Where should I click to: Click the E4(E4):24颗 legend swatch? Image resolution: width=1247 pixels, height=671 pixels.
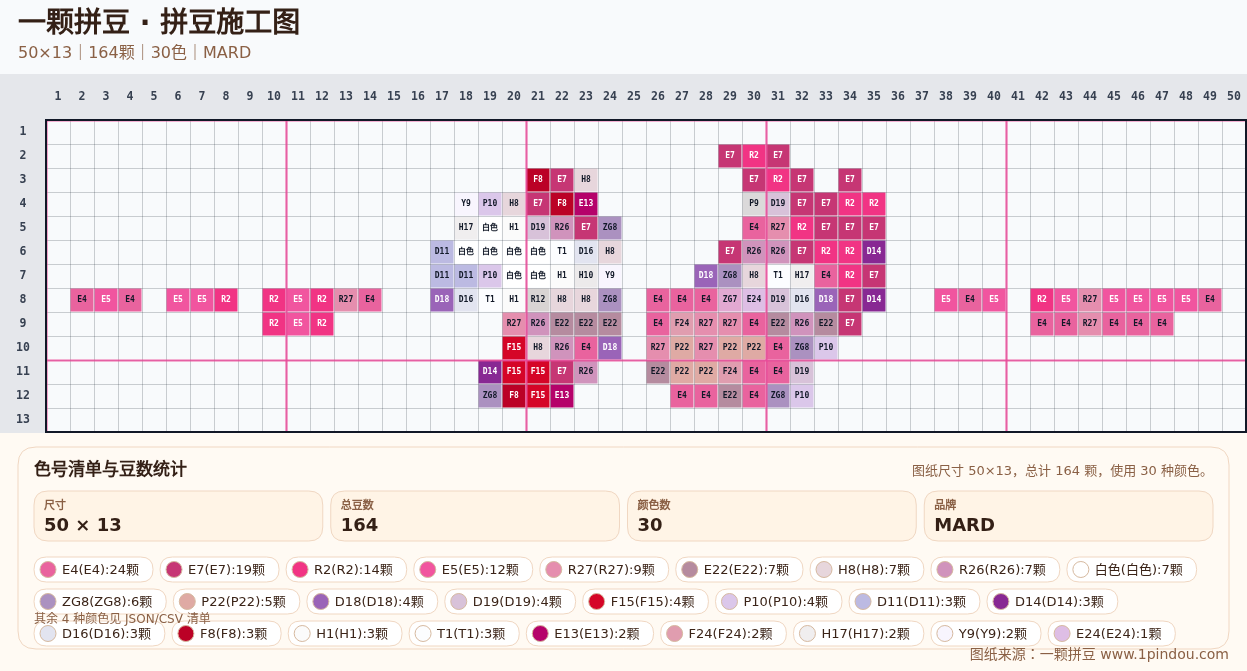tap(93, 570)
